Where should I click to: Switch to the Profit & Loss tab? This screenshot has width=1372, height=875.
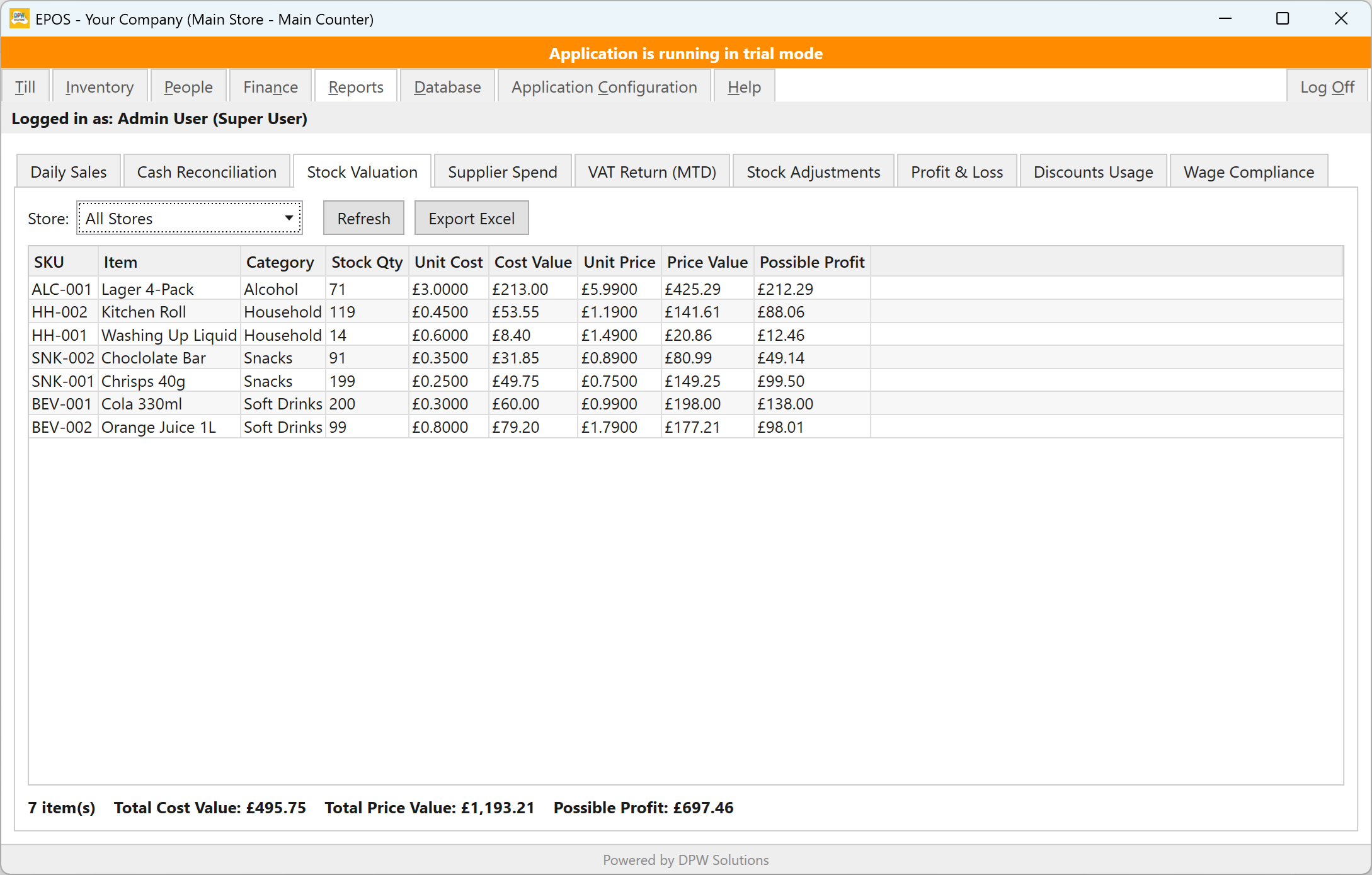957,172
